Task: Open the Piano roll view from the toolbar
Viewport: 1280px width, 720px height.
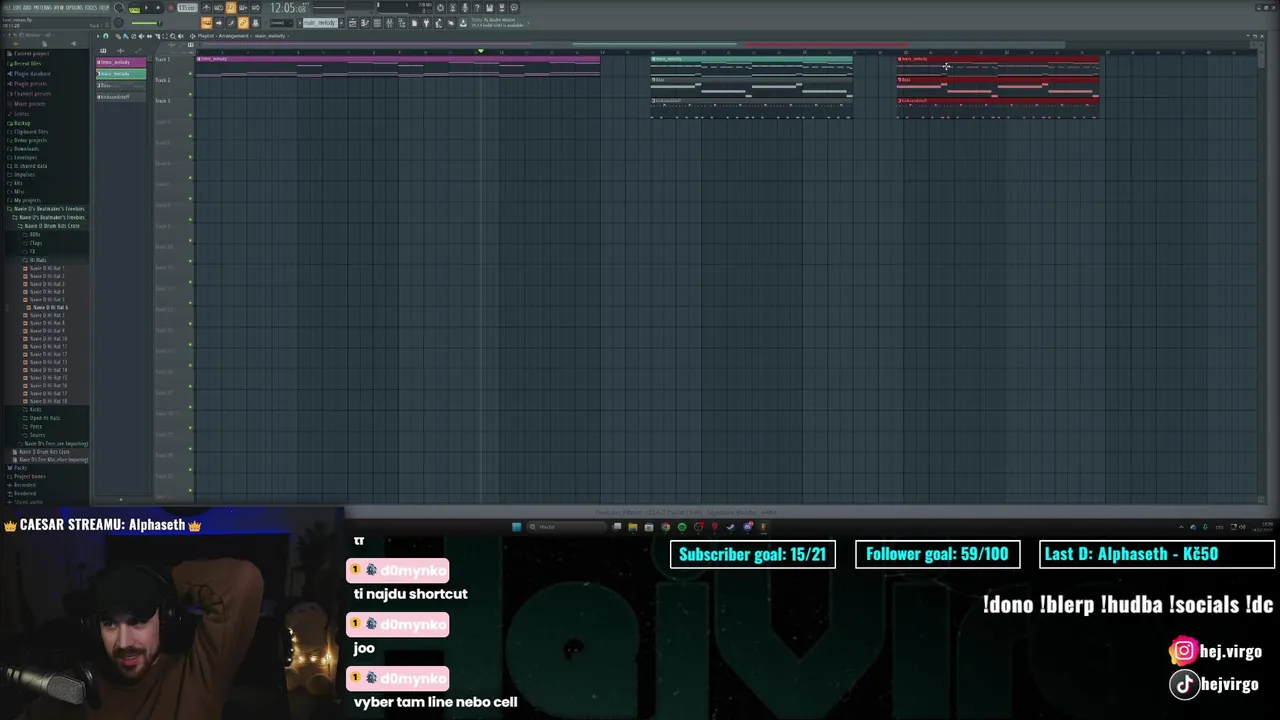Action: 364,22
